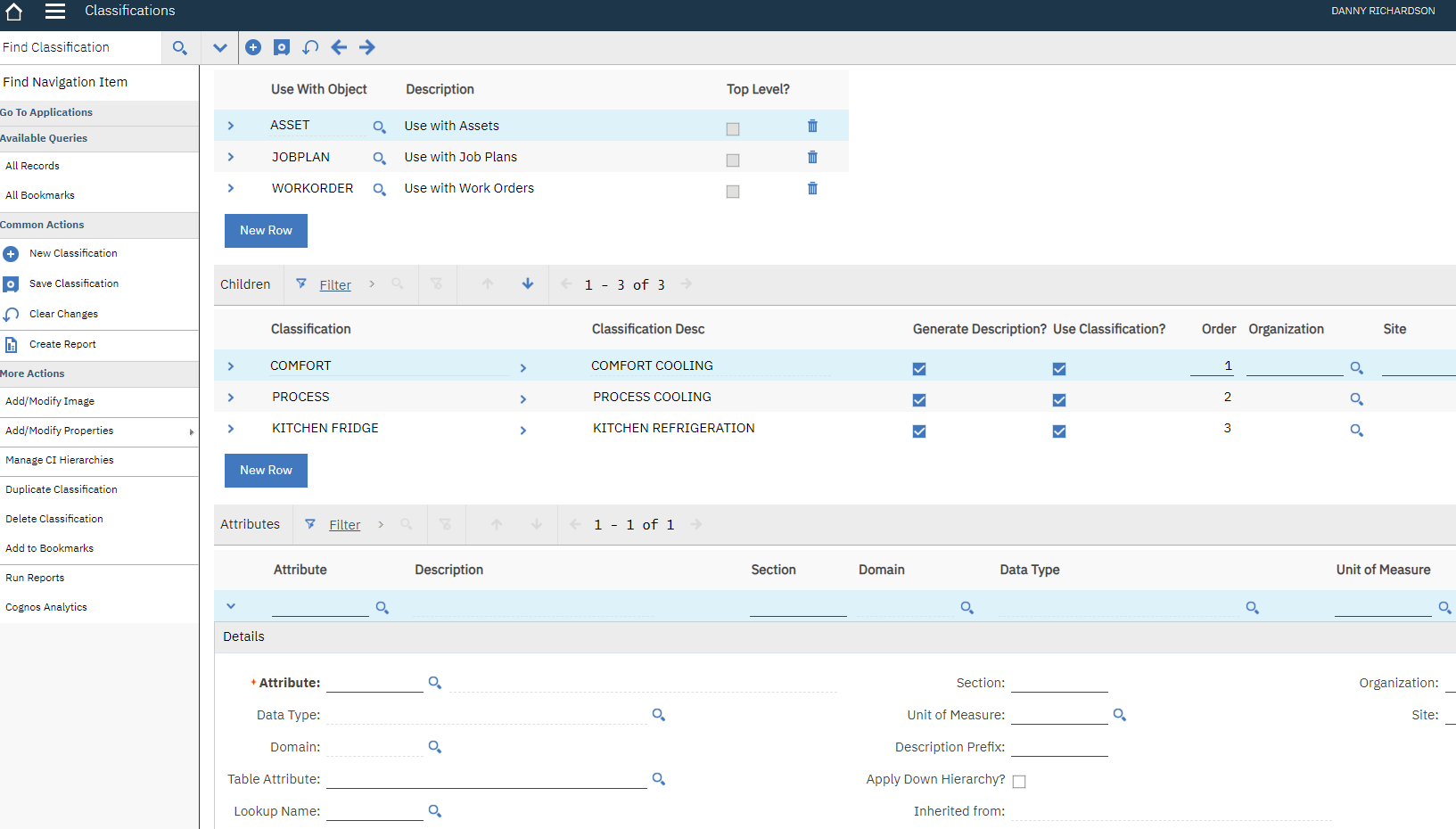
Task: Uncheck Generate Description for COMFORT
Action: tap(919, 369)
